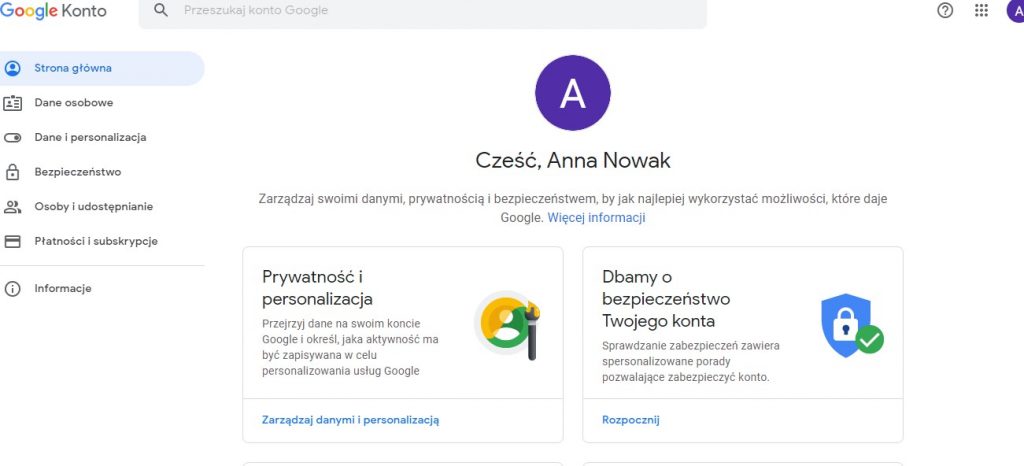Click Zarządzaj danymi i personalizacją link
The width and height of the screenshot is (1024, 466).
click(350, 420)
